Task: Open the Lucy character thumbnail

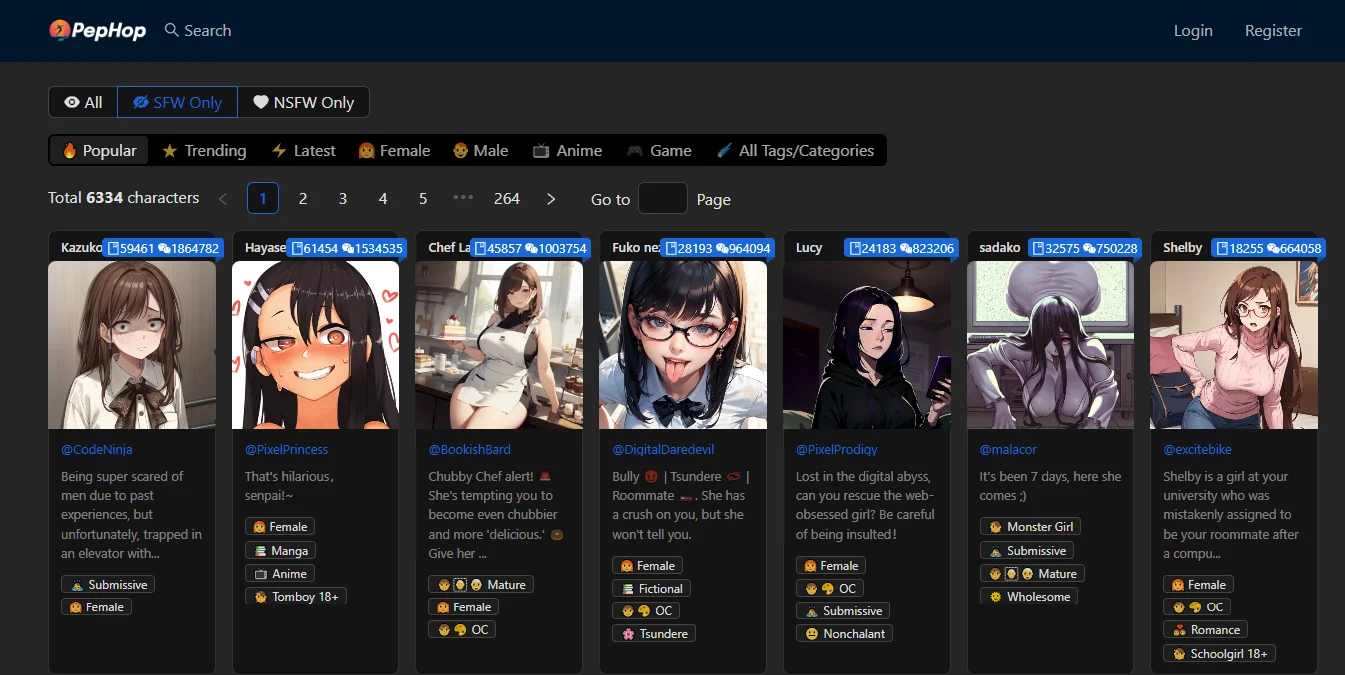Action: (x=867, y=345)
